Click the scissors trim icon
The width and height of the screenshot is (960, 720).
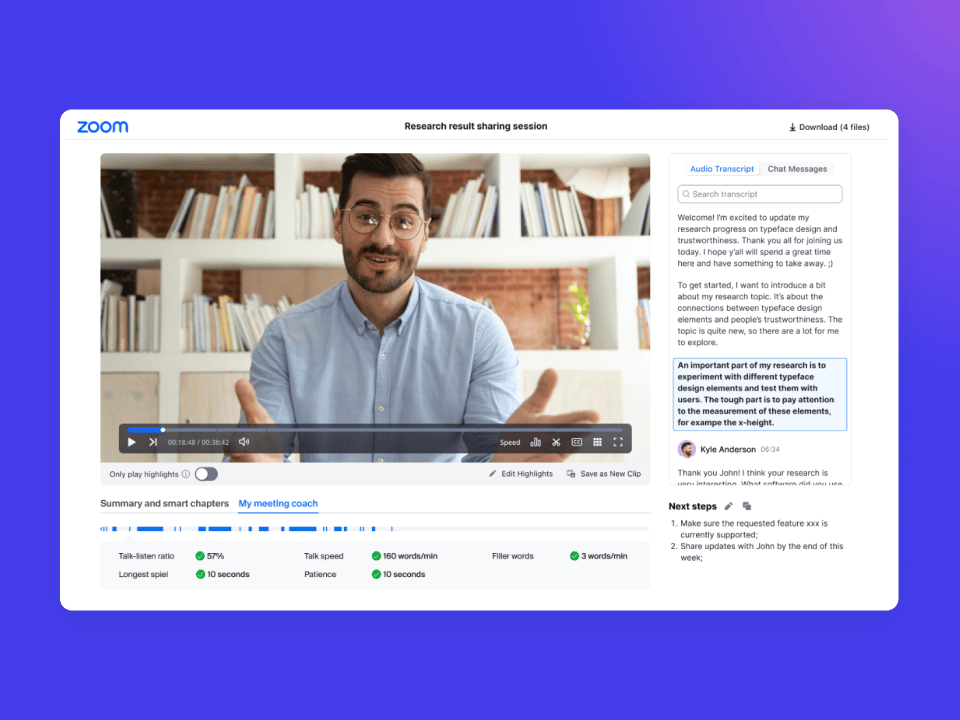(x=556, y=442)
